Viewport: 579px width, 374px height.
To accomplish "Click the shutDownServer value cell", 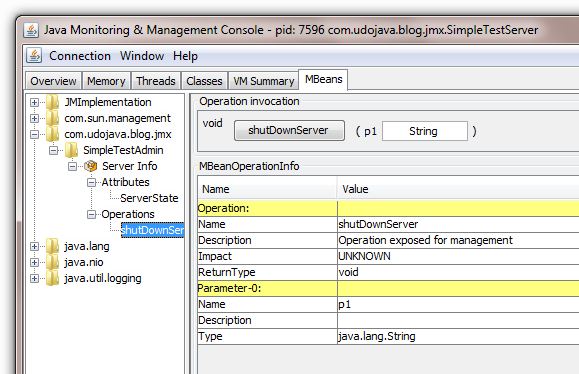I will [458, 224].
